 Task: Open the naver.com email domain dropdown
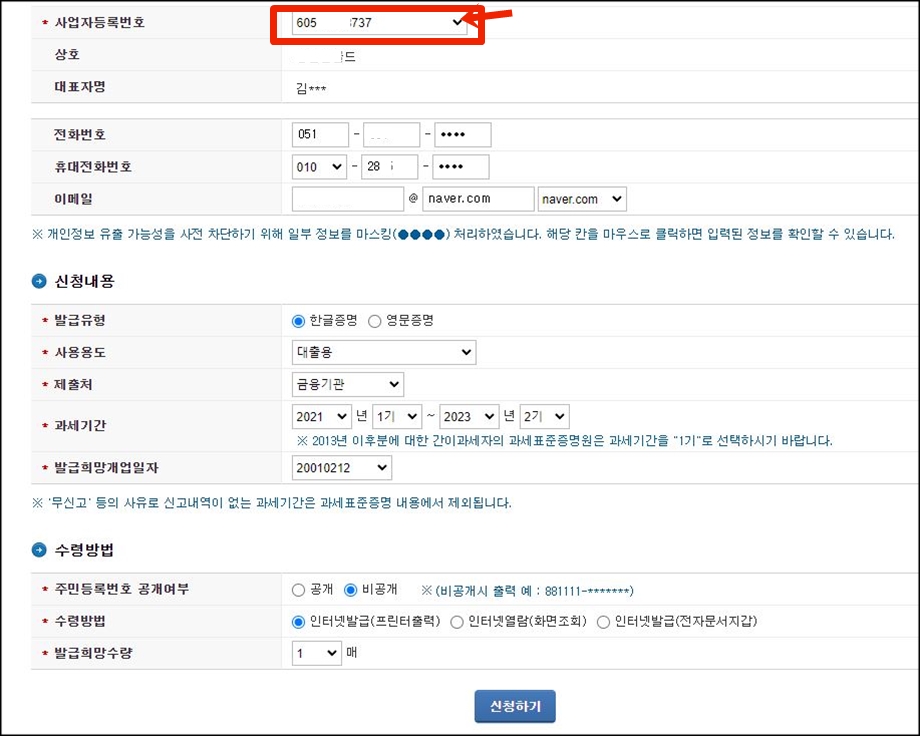point(582,199)
